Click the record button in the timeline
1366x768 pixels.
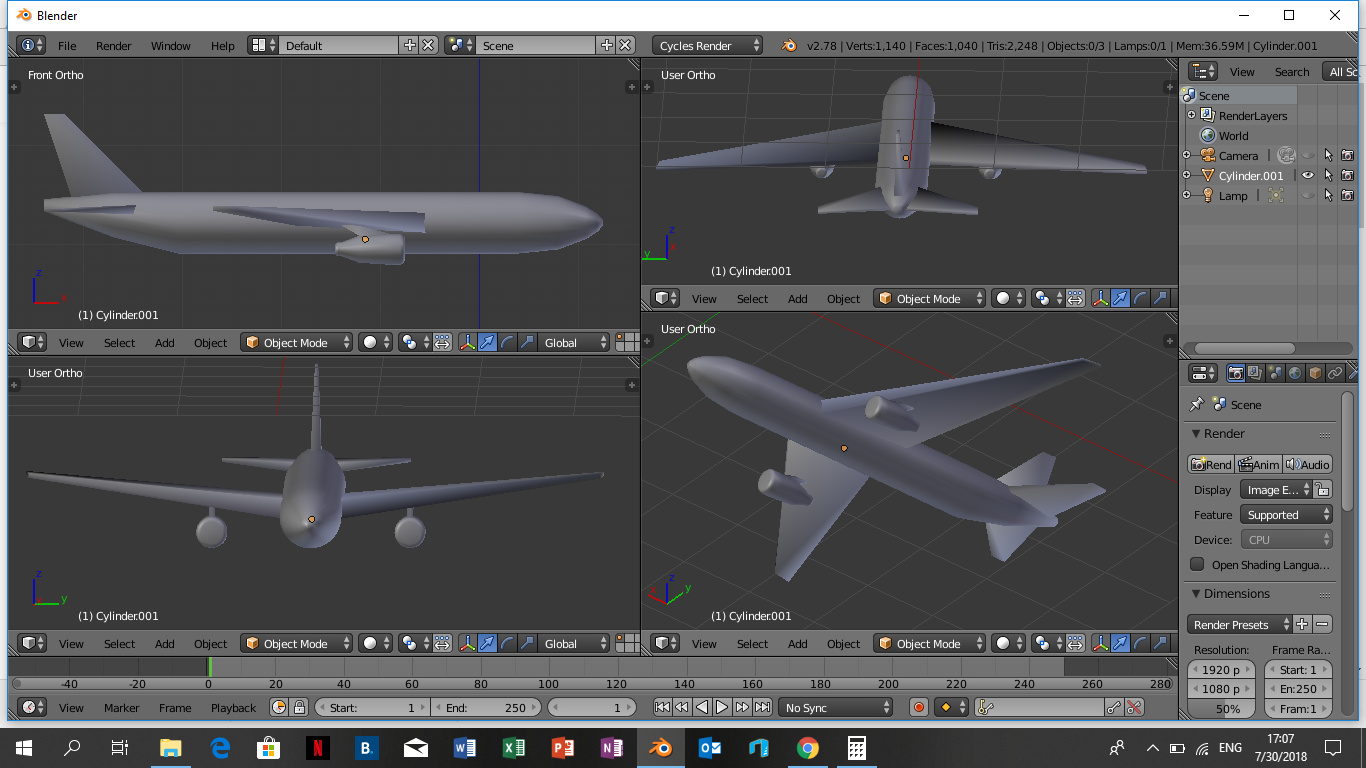tap(918, 707)
